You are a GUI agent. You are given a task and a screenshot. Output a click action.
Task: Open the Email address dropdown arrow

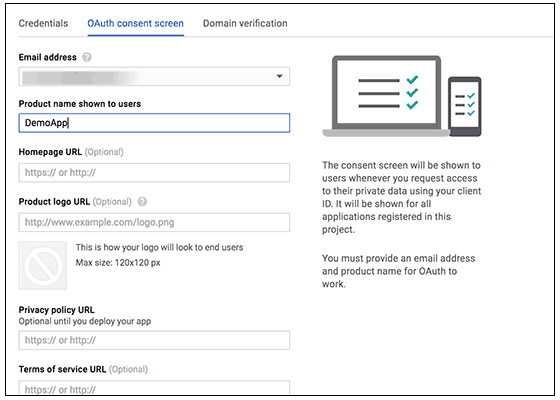tap(280, 76)
